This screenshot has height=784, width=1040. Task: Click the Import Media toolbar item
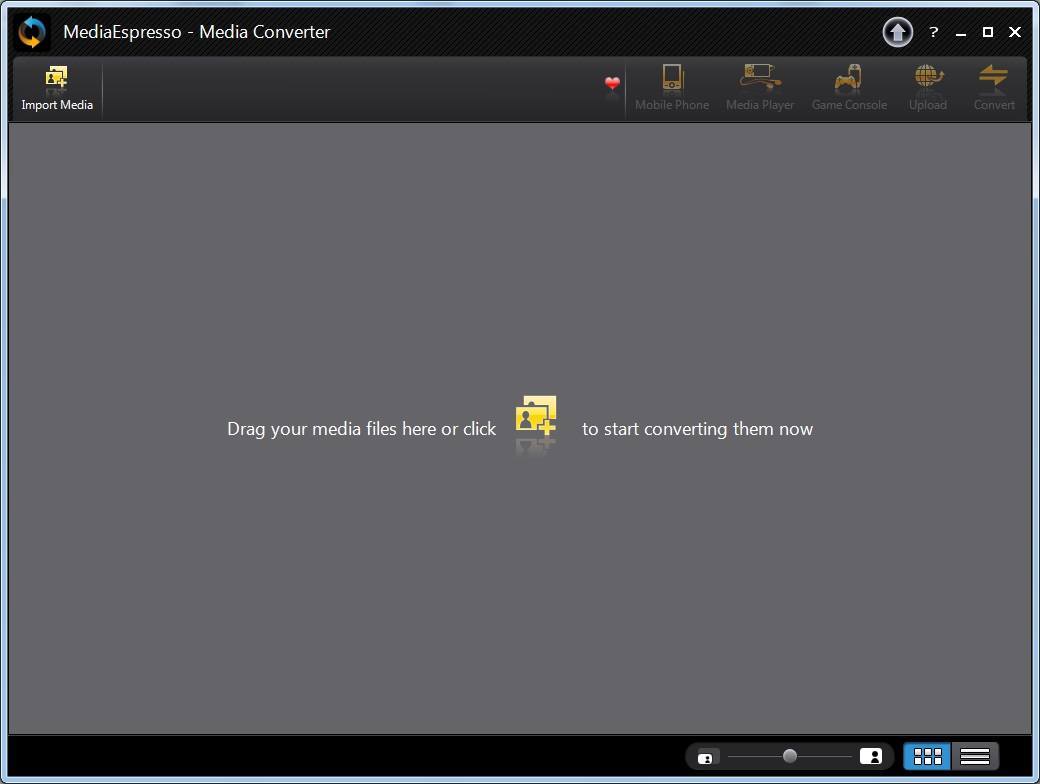click(x=56, y=88)
